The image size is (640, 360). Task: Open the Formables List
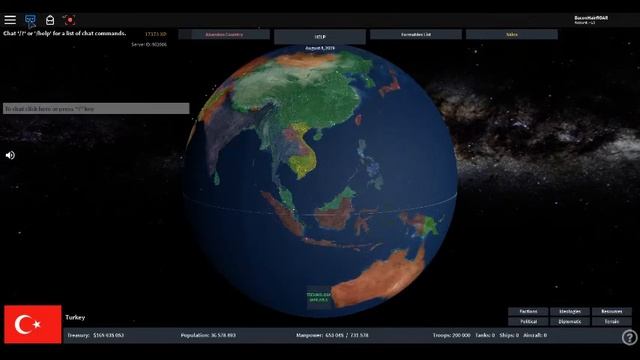coord(416,35)
